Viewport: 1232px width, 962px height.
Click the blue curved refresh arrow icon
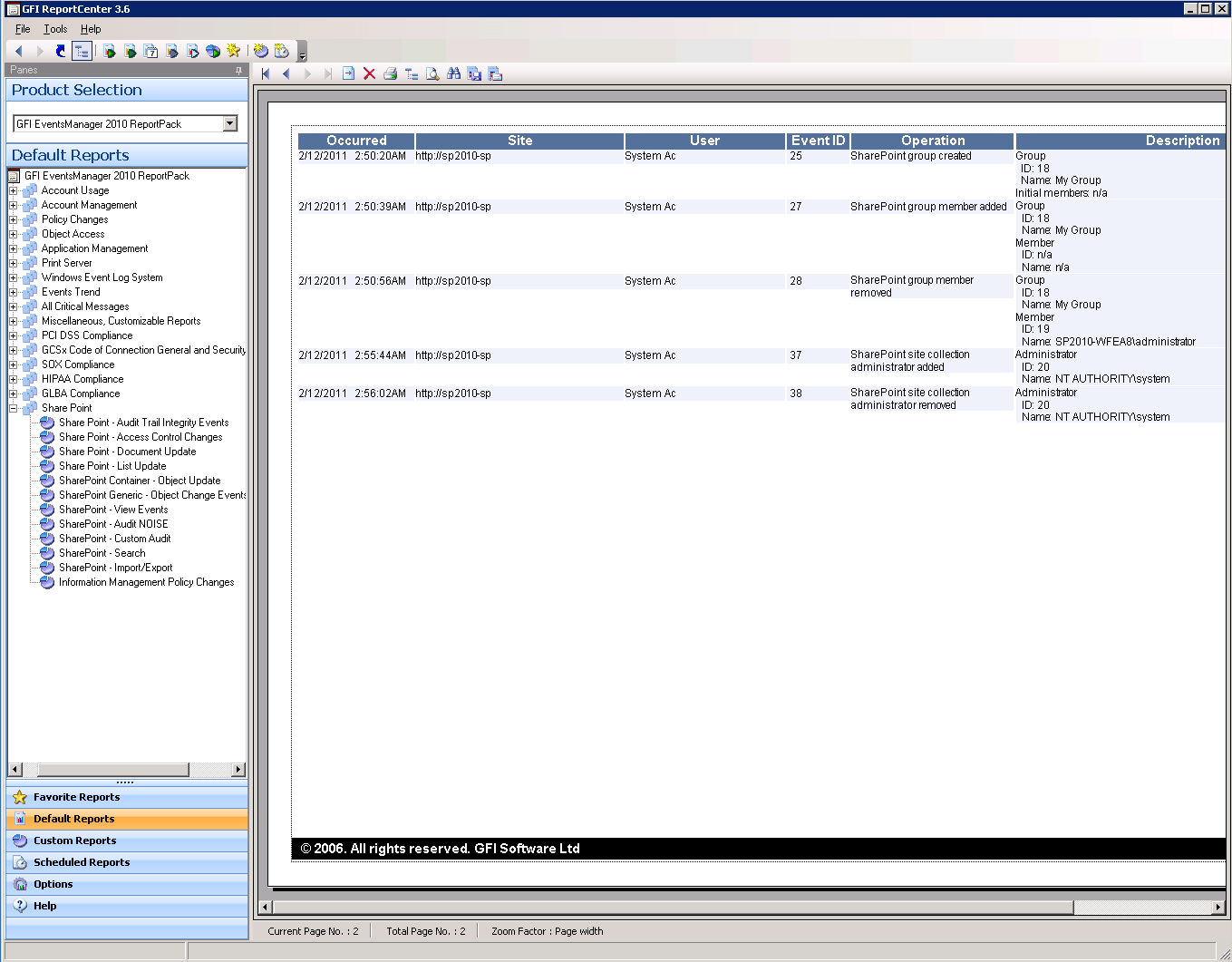pos(61,51)
